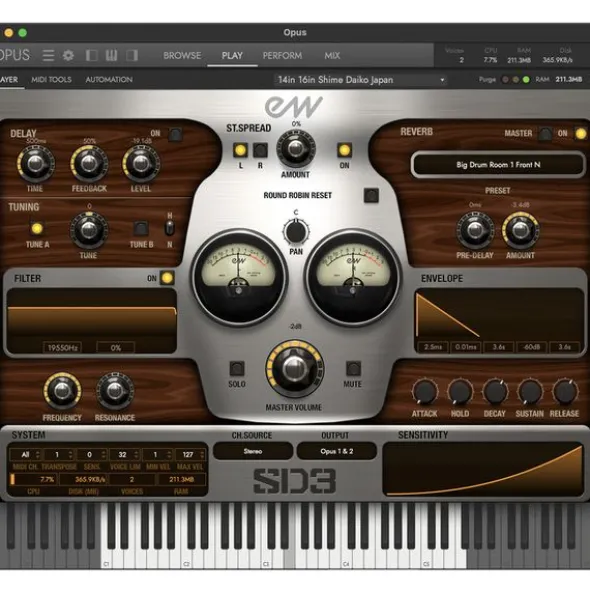Image resolution: width=590 pixels, height=591 pixels.
Task: Click the filter RESONANCE knob
Action: (115, 392)
